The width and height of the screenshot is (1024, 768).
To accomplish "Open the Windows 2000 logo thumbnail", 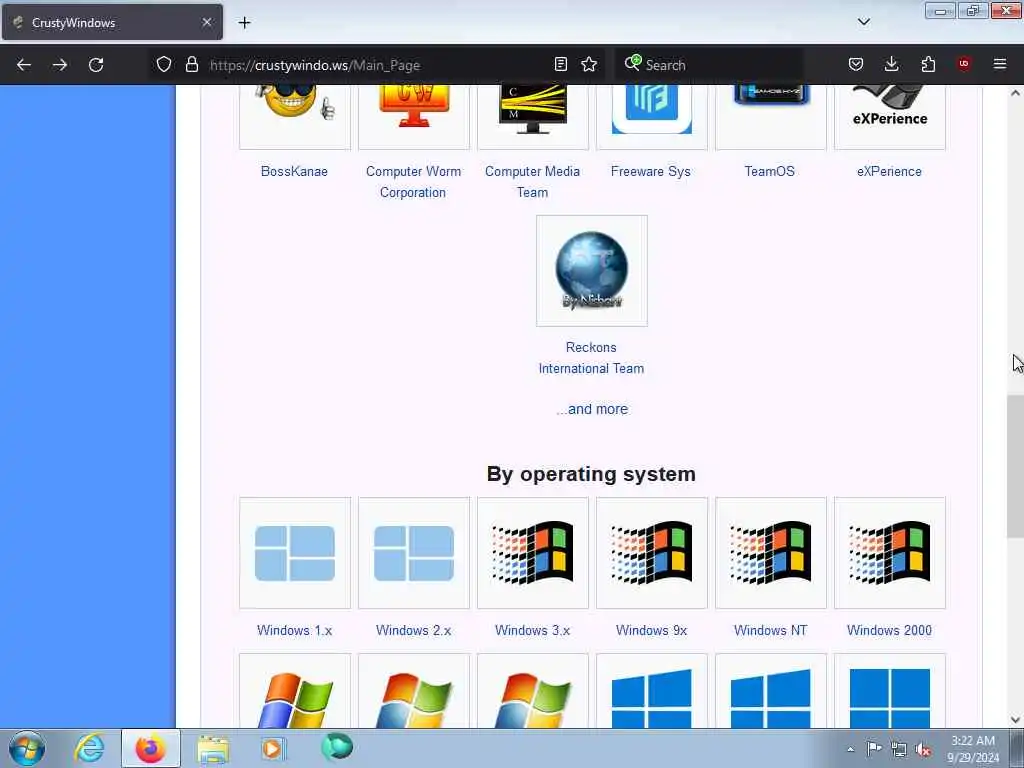I will click(889, 553).
